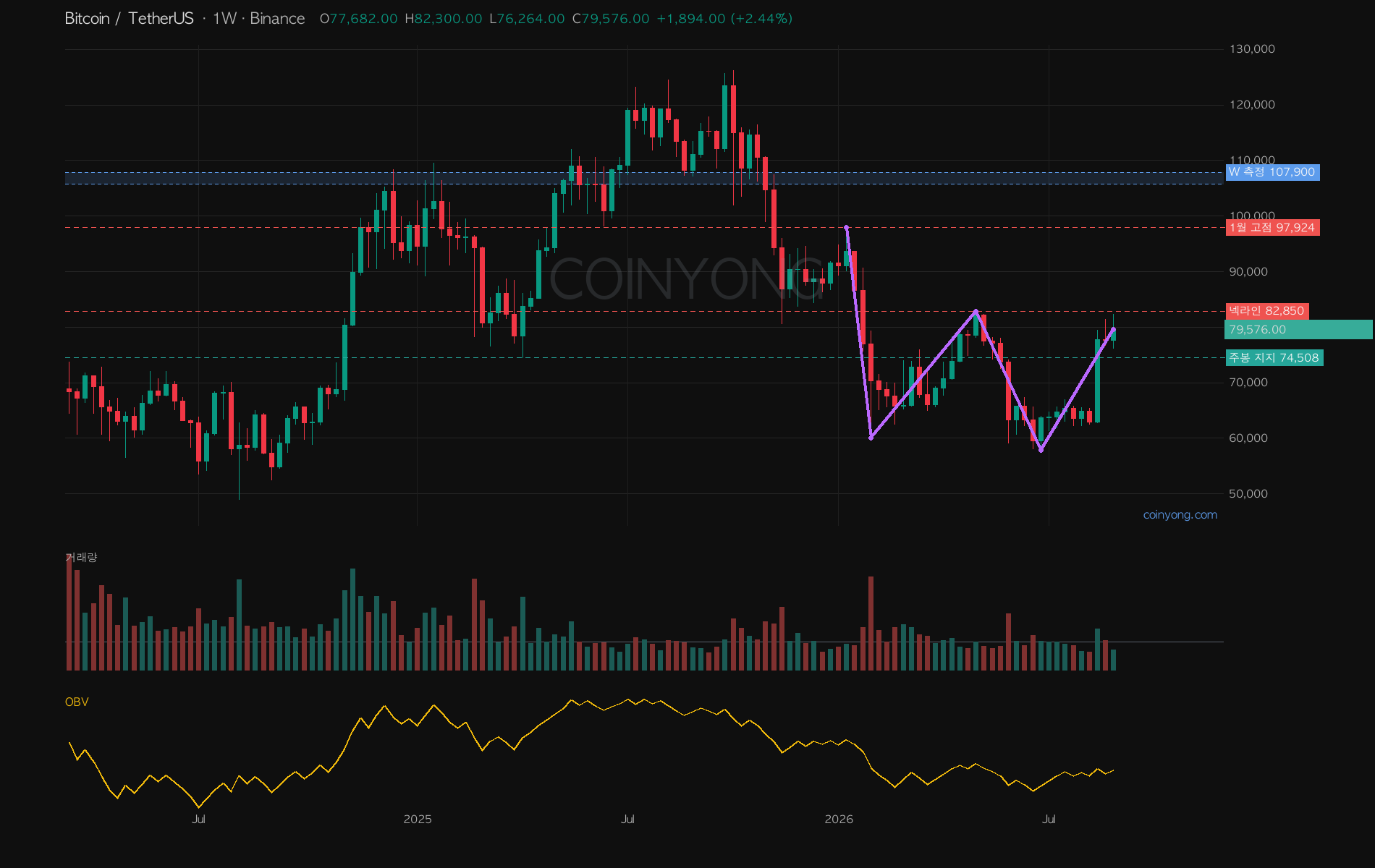Click the close price C79,576.00
The width and height of the screenshot is (1375, 868).
point(611,19)
